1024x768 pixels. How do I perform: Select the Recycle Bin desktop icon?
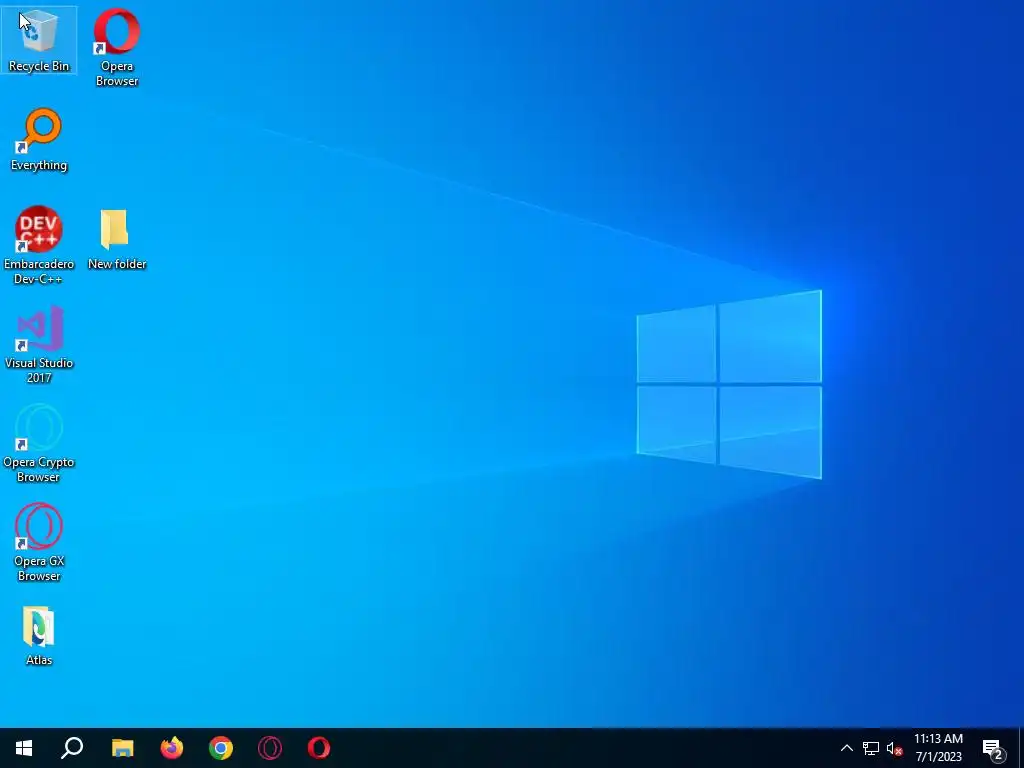39,40
